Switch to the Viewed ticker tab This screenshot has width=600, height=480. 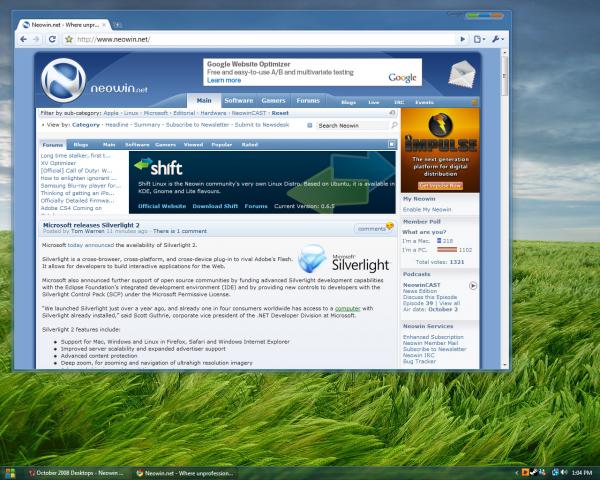point(193,145)
